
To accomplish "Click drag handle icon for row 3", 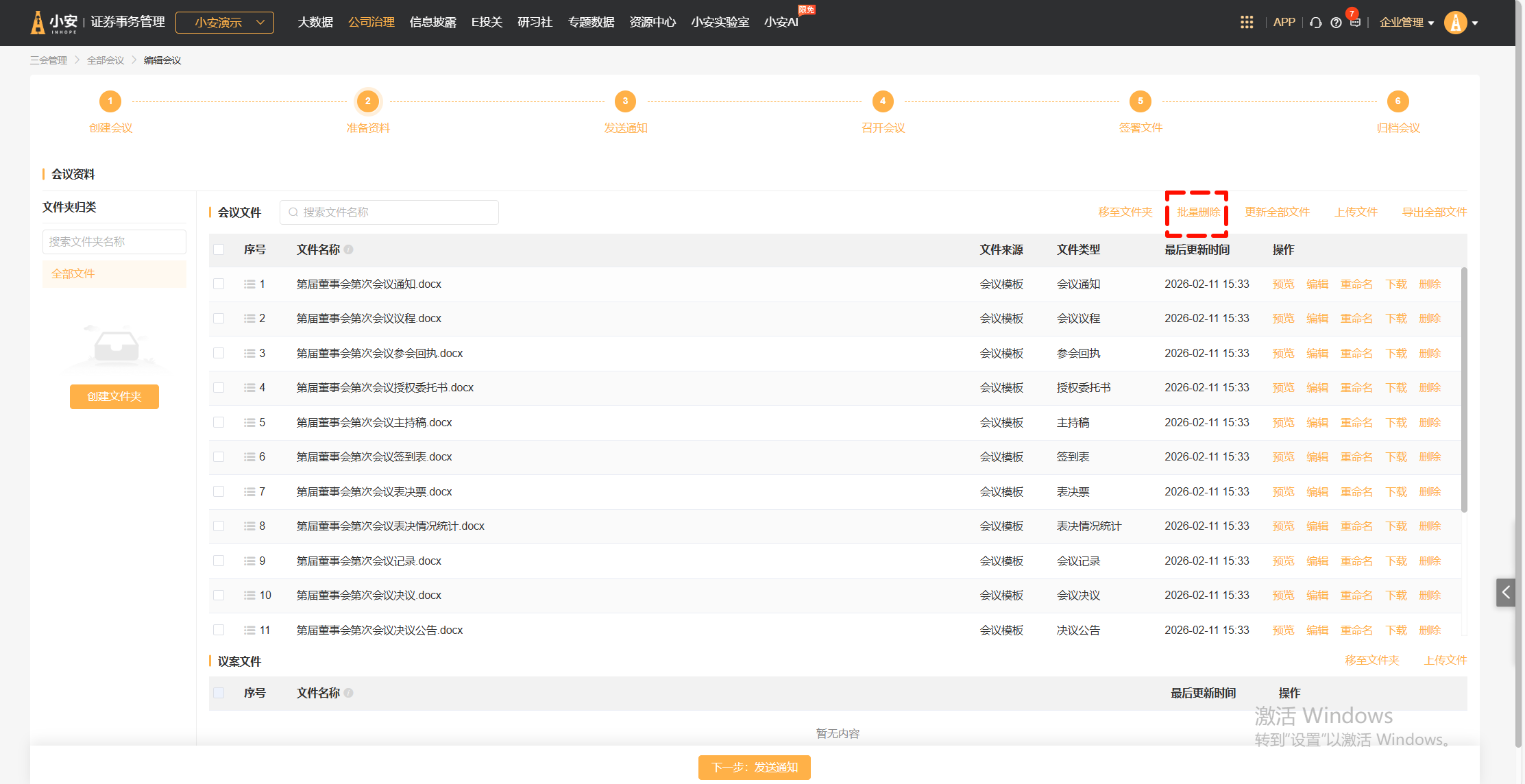I will pyautogui.click(x=249, y=354).
